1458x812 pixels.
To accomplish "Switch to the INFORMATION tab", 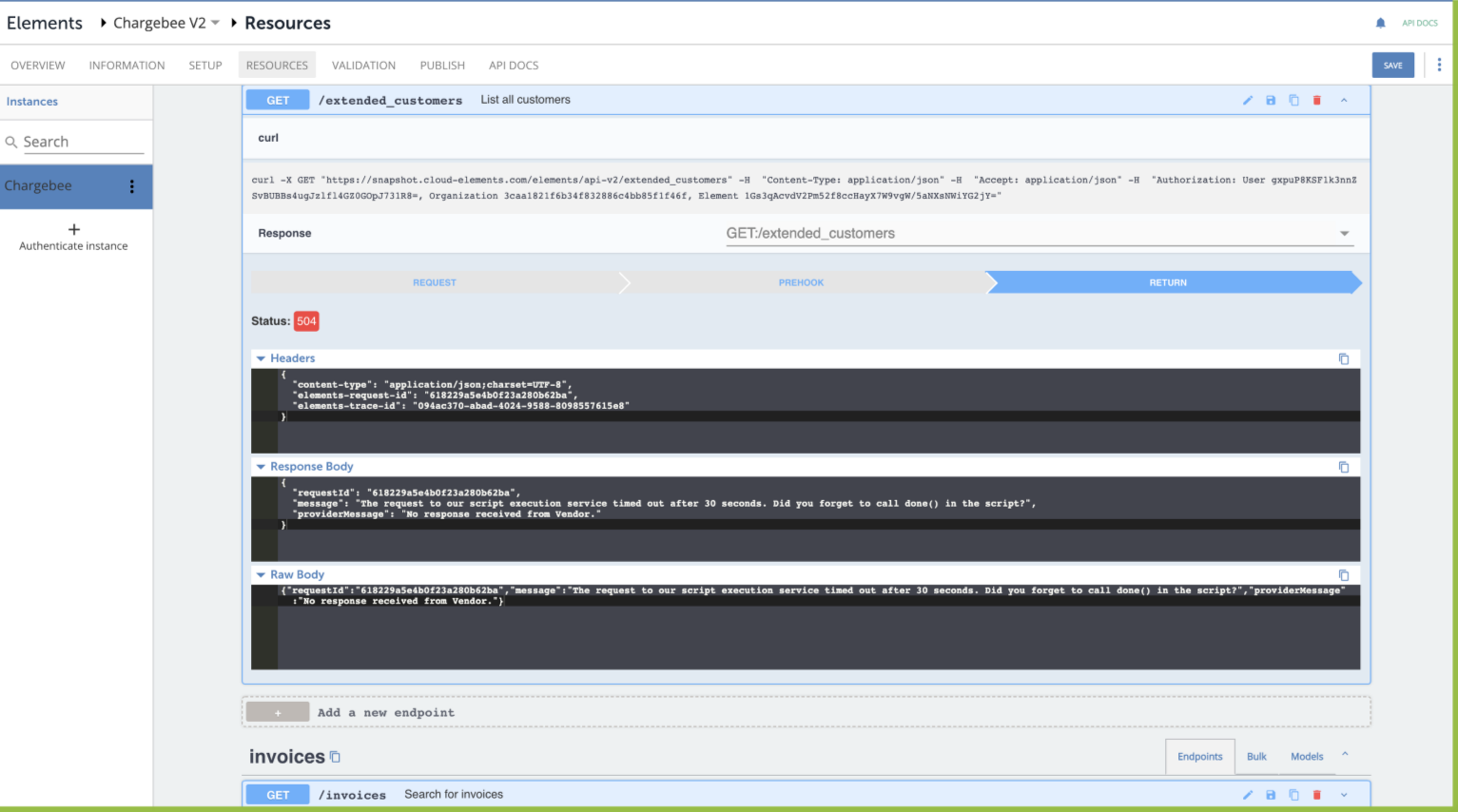I will pyautogui.click(x=126, y=66).
